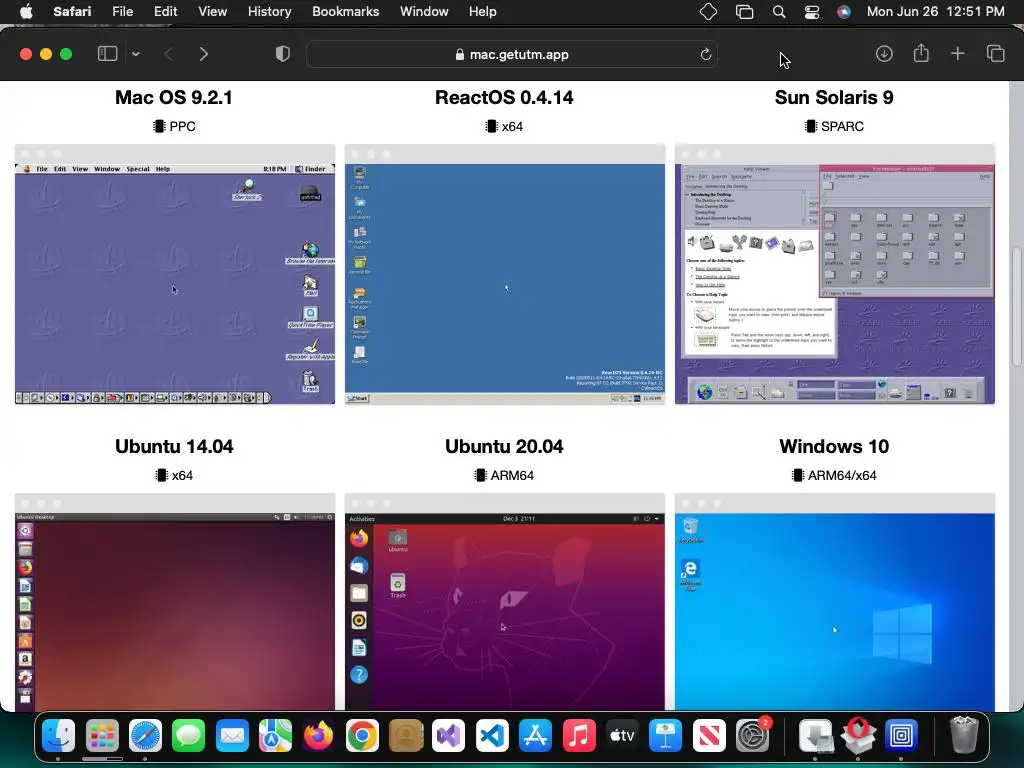Open Contacts from the Dock
The height and width of the screenshot is (768, 1024).
click(406, 736)
